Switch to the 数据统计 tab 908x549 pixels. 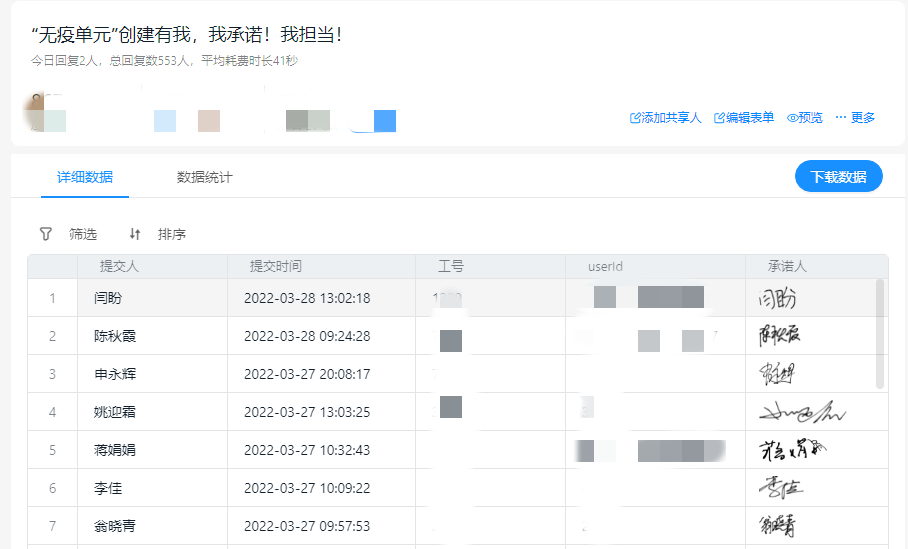click(x=205, y=177)
